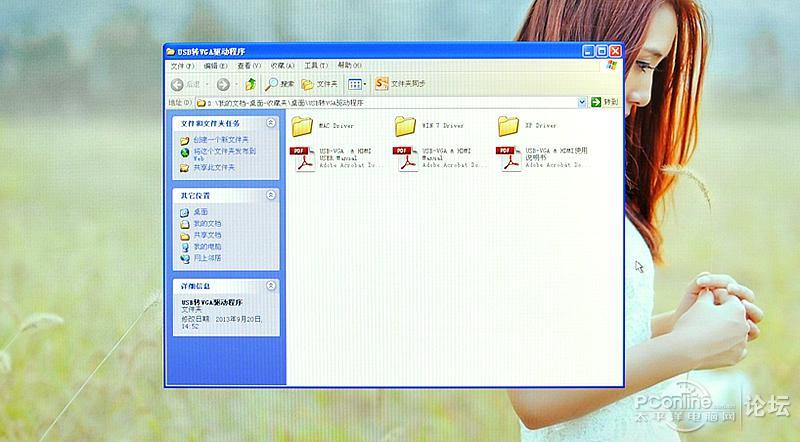Click the Folder Sync (文件夹同步) toolbar button

pyautogui.click(x=399, y=83)
